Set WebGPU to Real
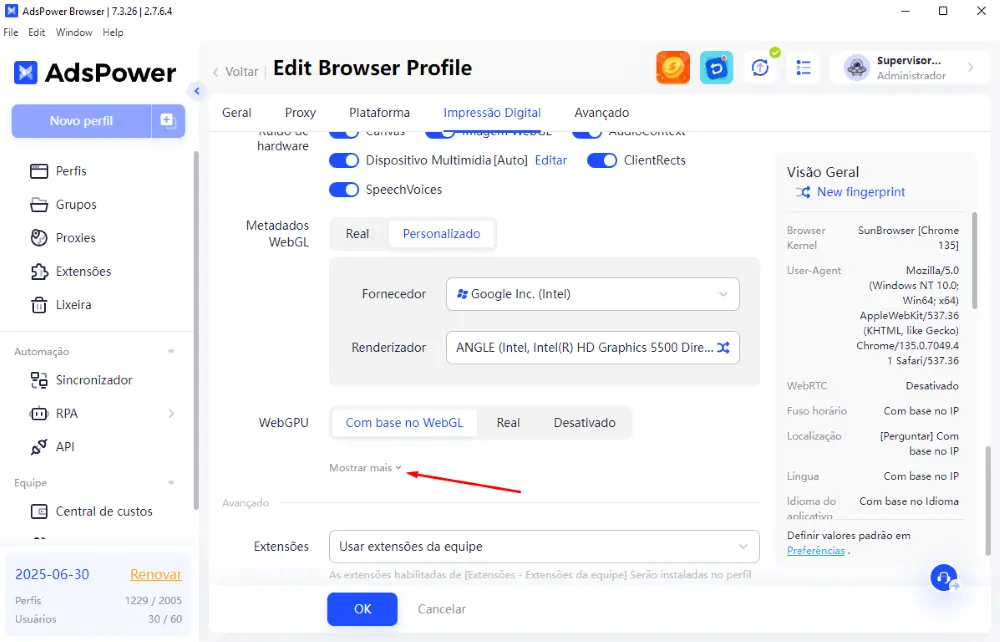 pos(508,423)
